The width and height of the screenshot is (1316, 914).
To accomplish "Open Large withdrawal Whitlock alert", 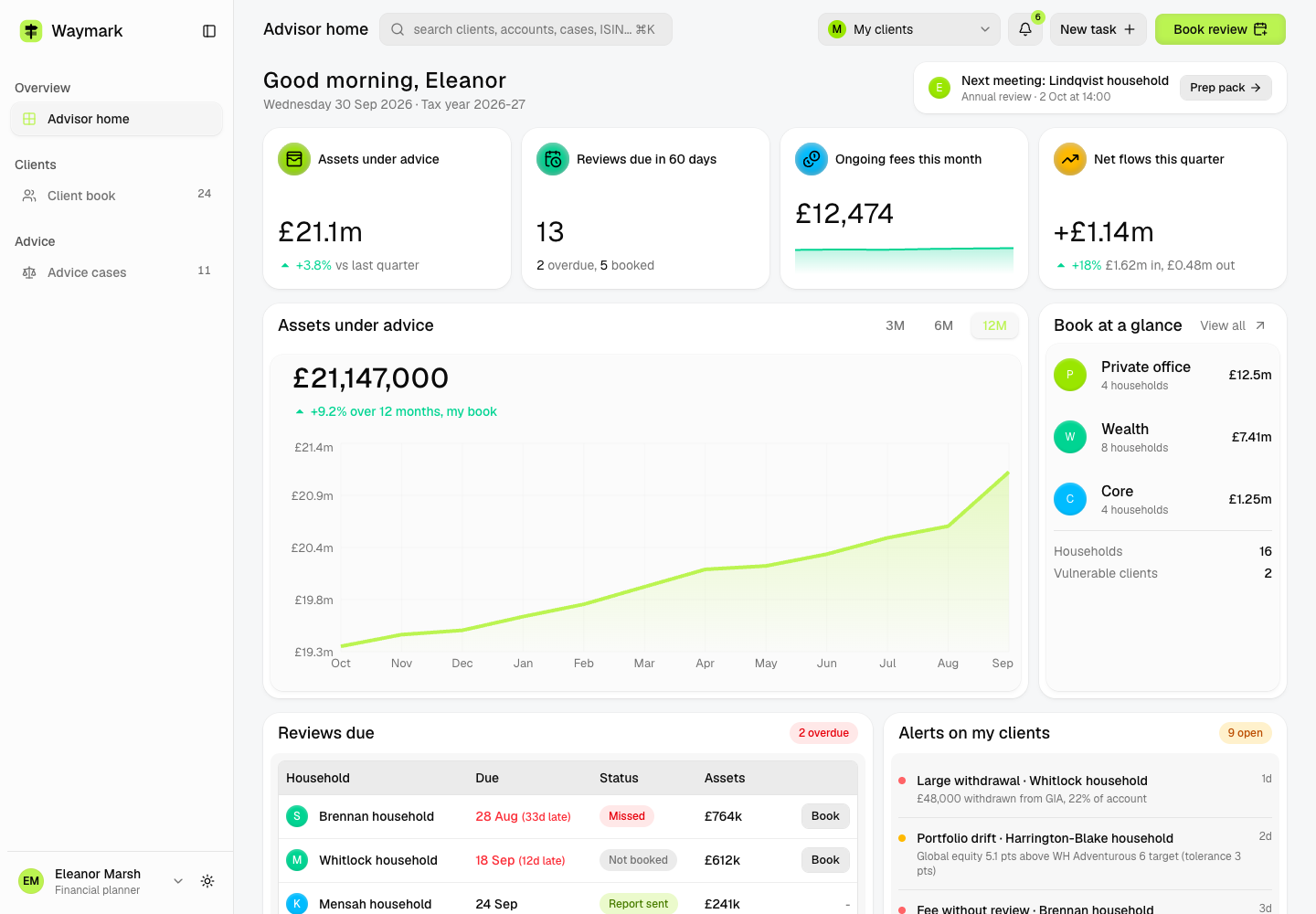I will (1085, 789).
